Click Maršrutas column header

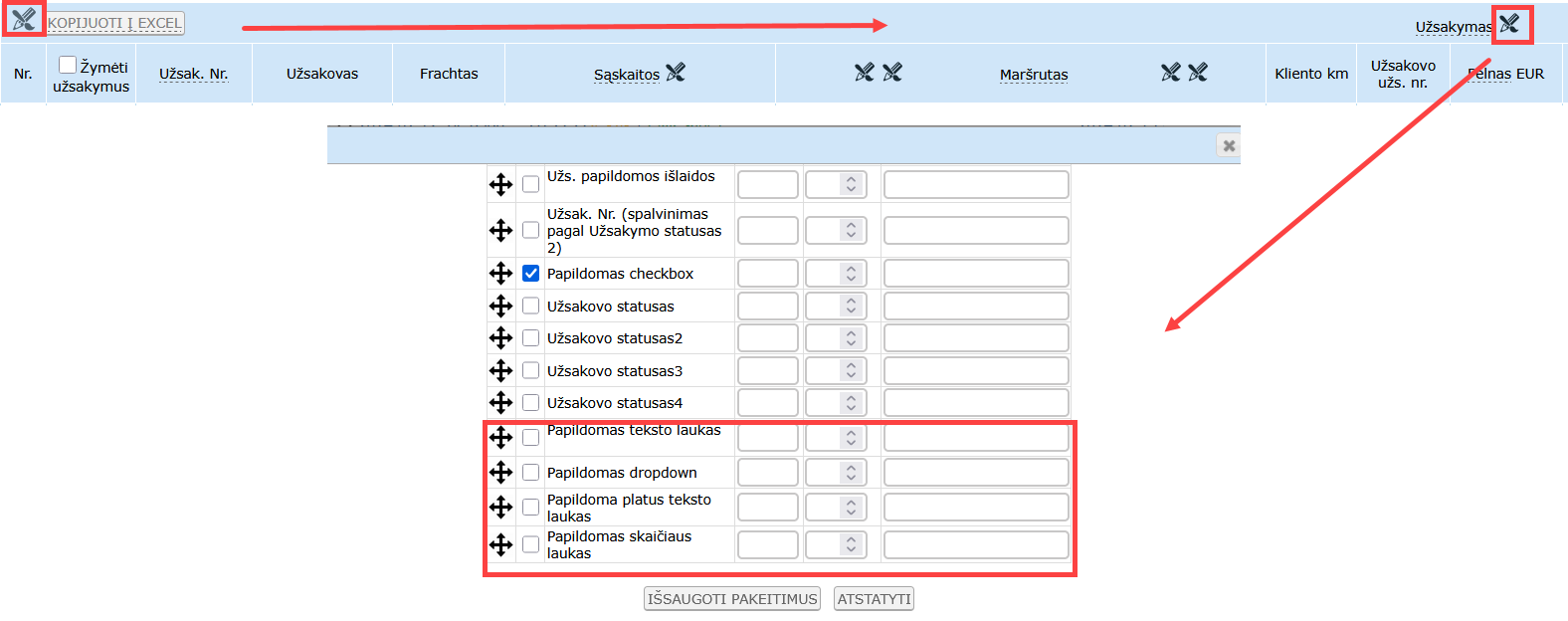pos(1034,75)
